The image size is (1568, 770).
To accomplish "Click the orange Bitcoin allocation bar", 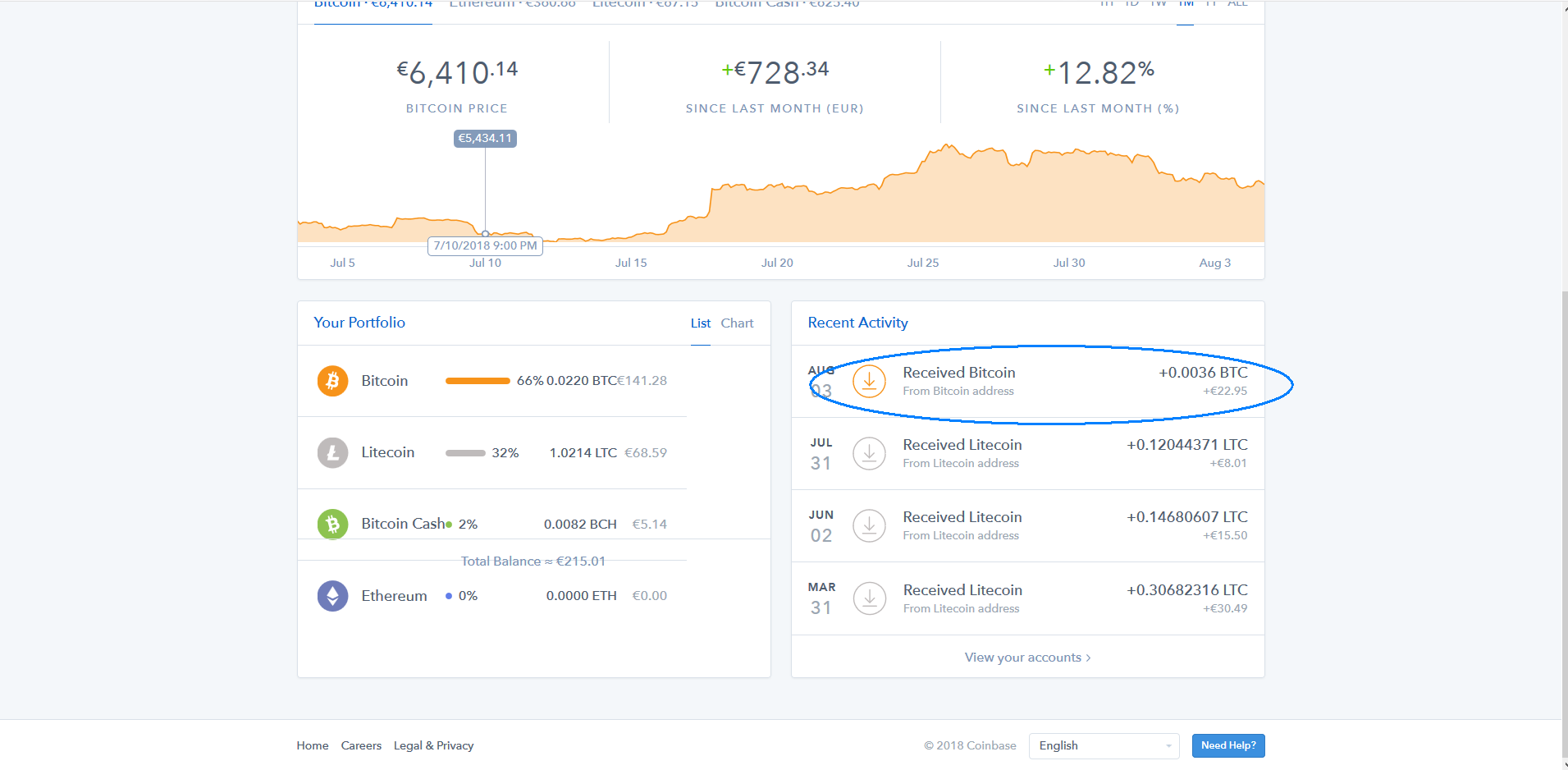I will tap(478, 381).
